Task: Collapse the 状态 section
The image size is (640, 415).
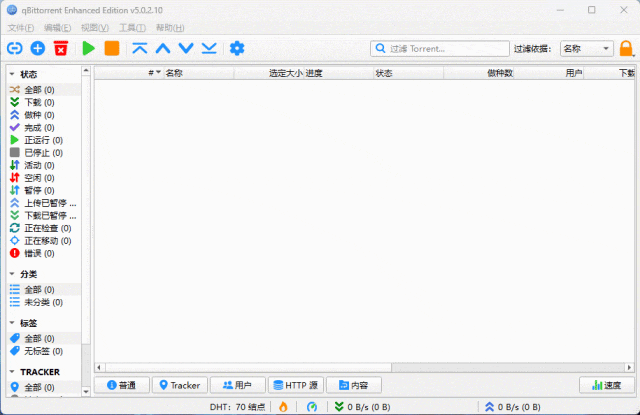Action: 12,74
